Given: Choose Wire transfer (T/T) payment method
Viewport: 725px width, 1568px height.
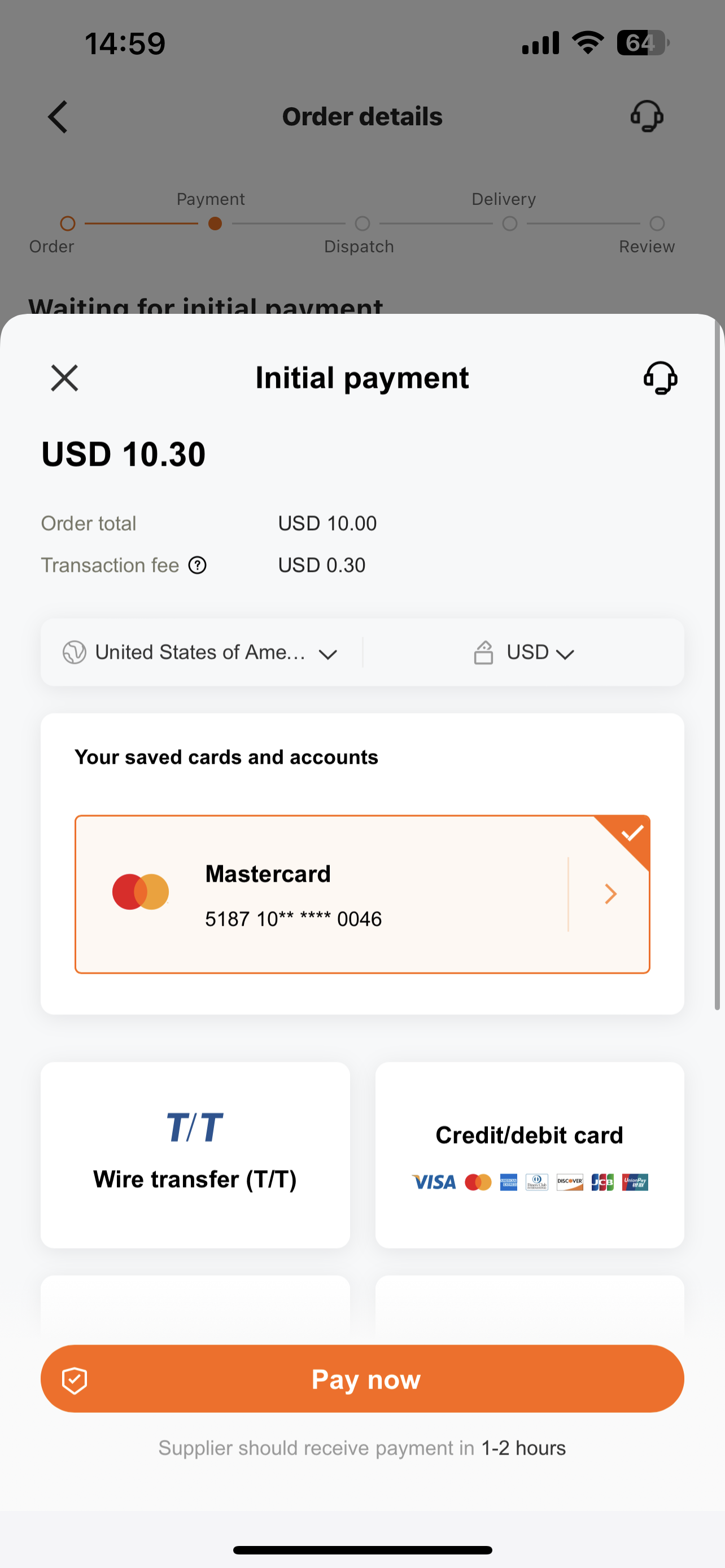Looking at the screenshot, I should 195,1154.
